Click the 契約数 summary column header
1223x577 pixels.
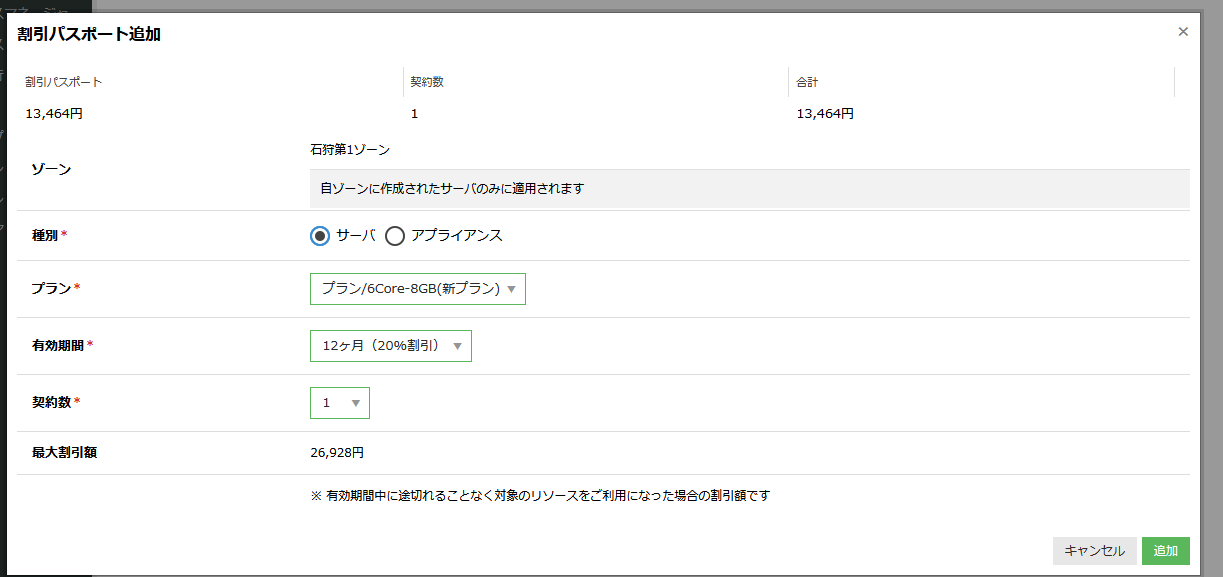click(x=427, y=82)
